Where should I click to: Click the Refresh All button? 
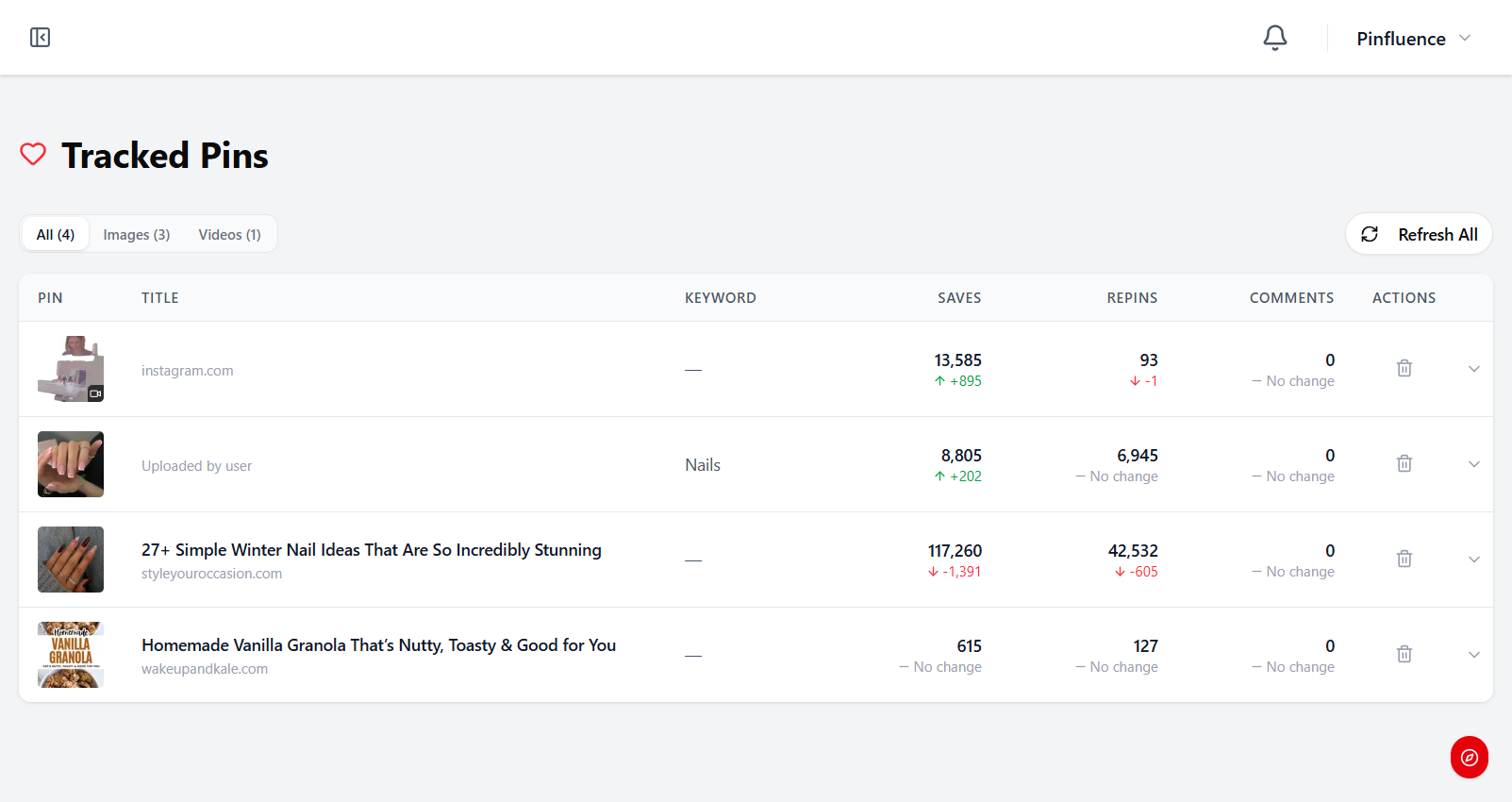point(1419,234)
